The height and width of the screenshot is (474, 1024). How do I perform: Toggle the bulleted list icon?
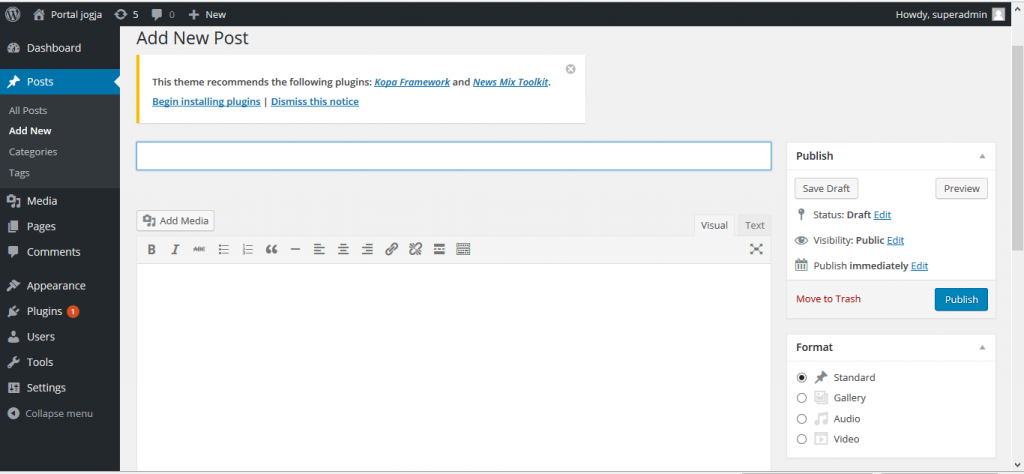point(224,249)
